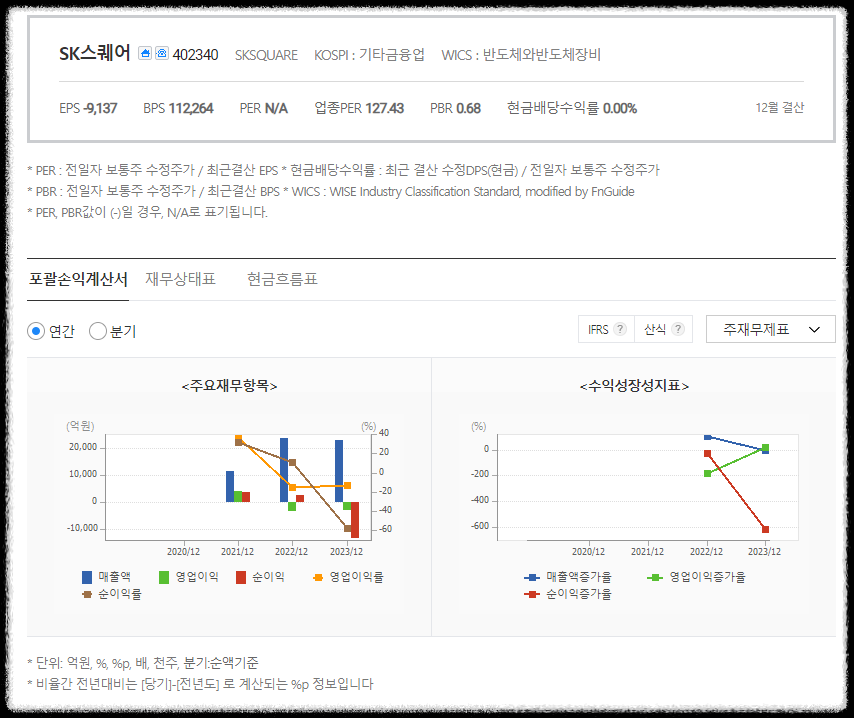Toggle the 매출액 legend swatch
The height and width of the screenshot is (718, 854).
coord(87,577)
